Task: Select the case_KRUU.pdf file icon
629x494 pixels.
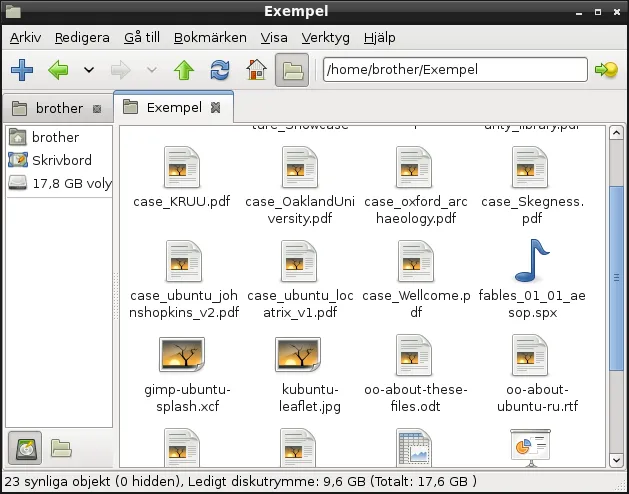Action: coord(181,166)
